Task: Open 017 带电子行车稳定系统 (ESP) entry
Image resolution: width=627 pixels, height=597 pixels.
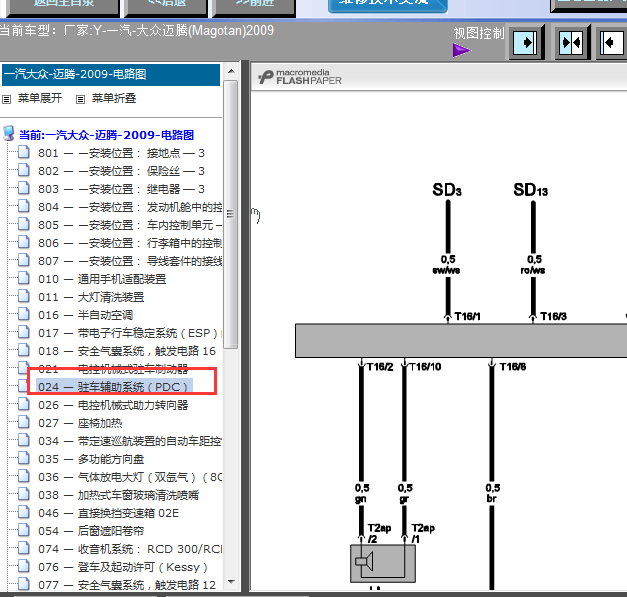Action: pyautogui.click(x=128, y=333)
